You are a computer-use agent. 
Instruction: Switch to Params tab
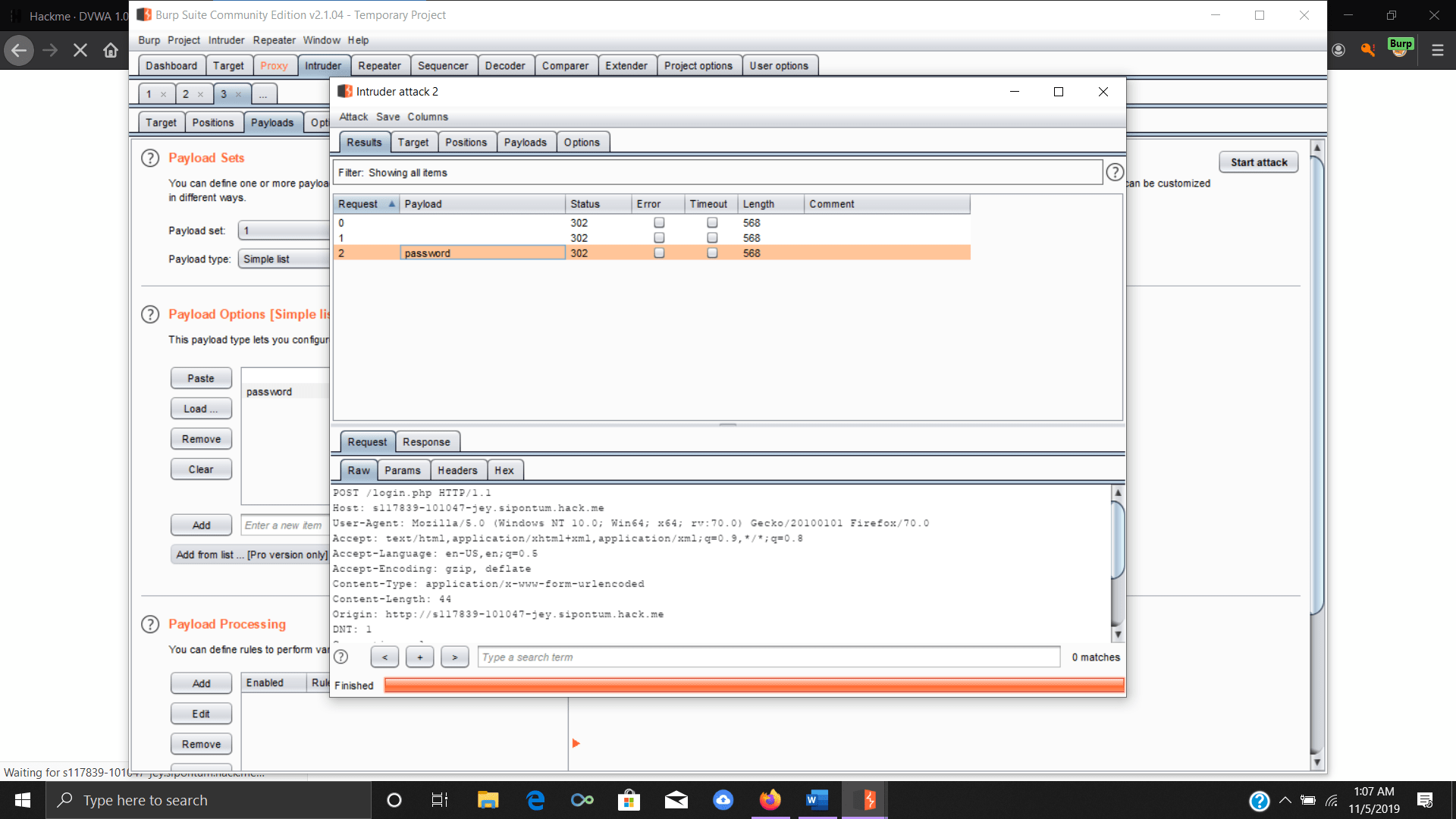click(402, 471)
